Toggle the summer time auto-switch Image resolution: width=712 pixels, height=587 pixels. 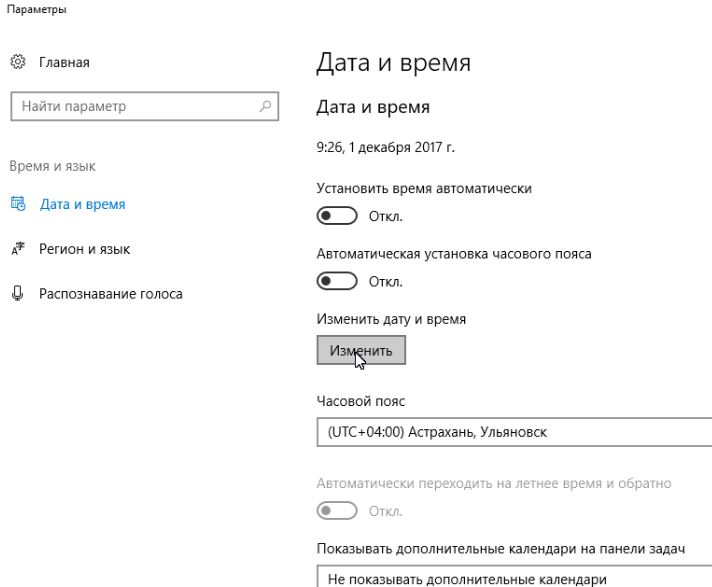pyautogui.click(x=337, y=511)
